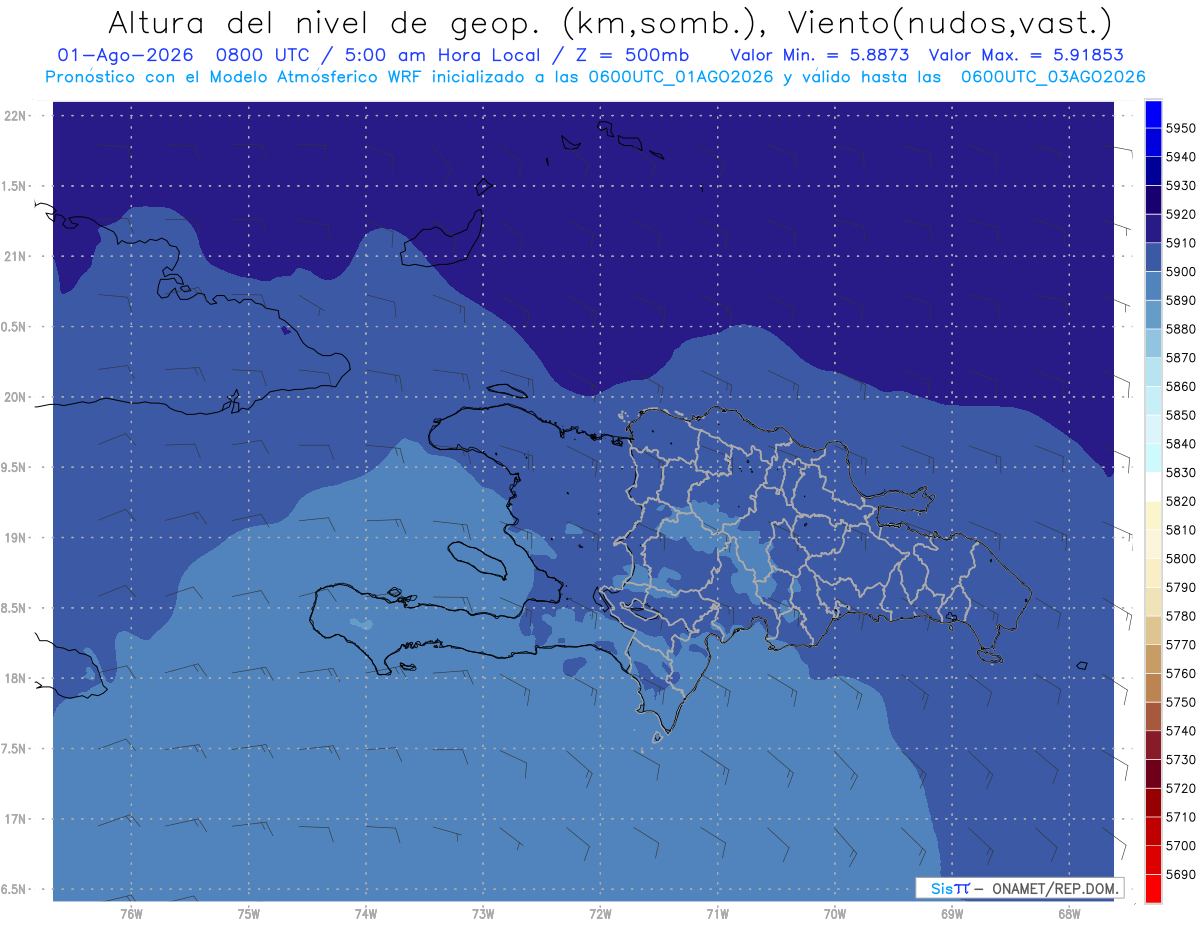Click legend swatch between 5750 and 5760
Screen dimensions: 1200x927
point(1153,687)
